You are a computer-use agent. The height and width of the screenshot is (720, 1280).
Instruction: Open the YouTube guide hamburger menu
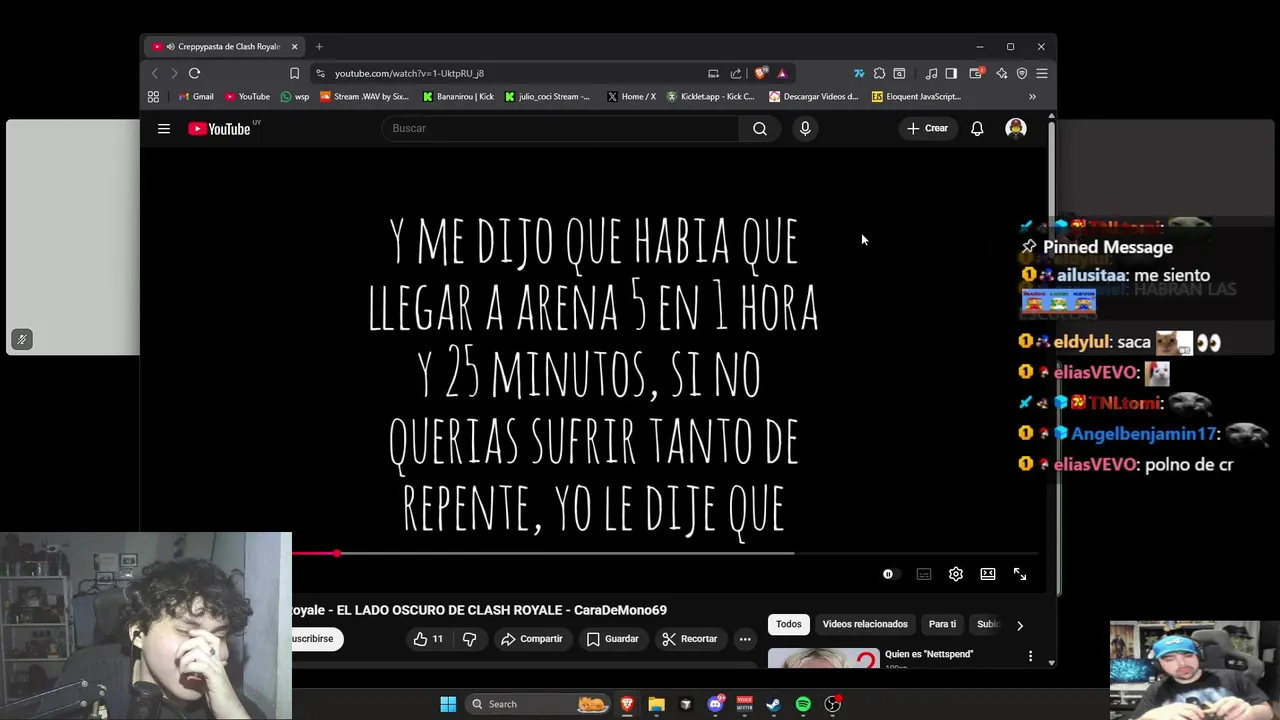pyautogui.click(x=164, y=128)
